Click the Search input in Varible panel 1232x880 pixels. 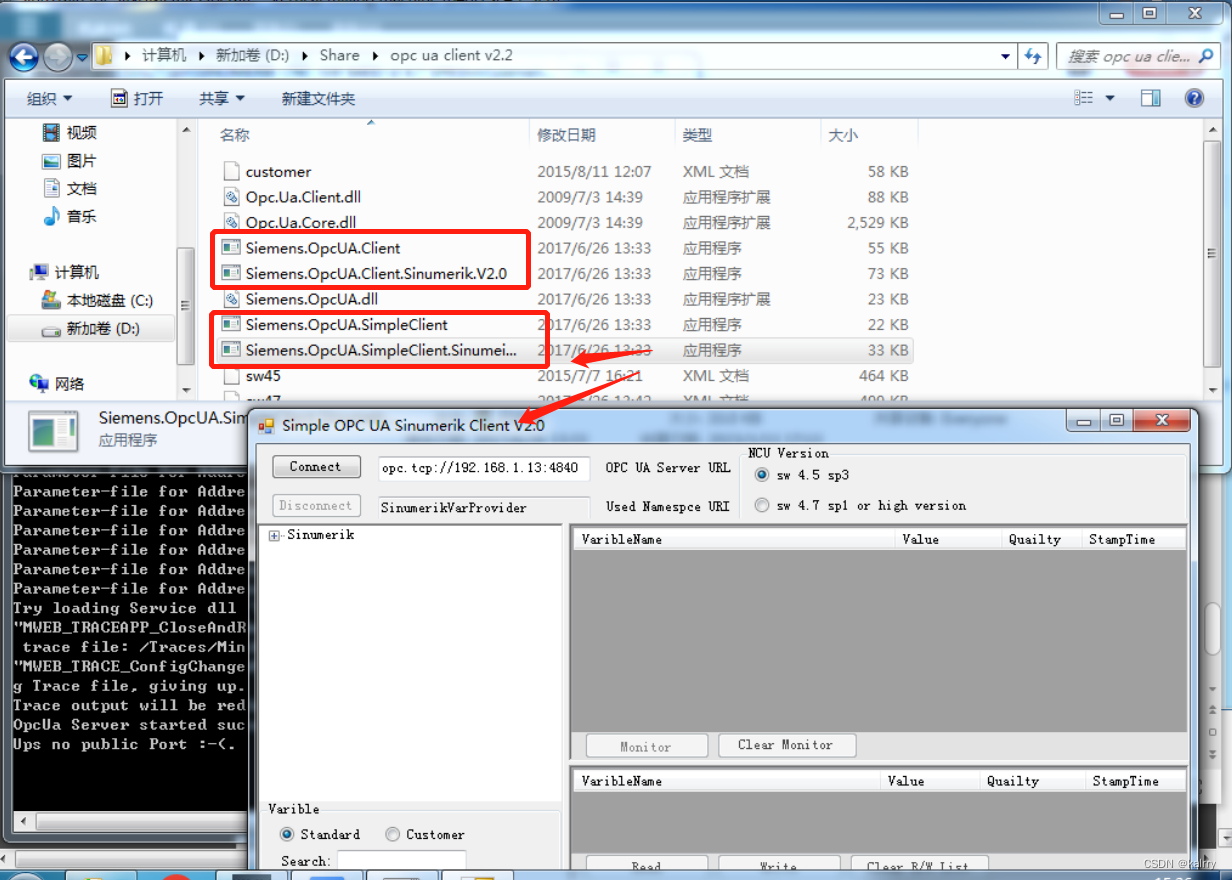click(401, 860)
